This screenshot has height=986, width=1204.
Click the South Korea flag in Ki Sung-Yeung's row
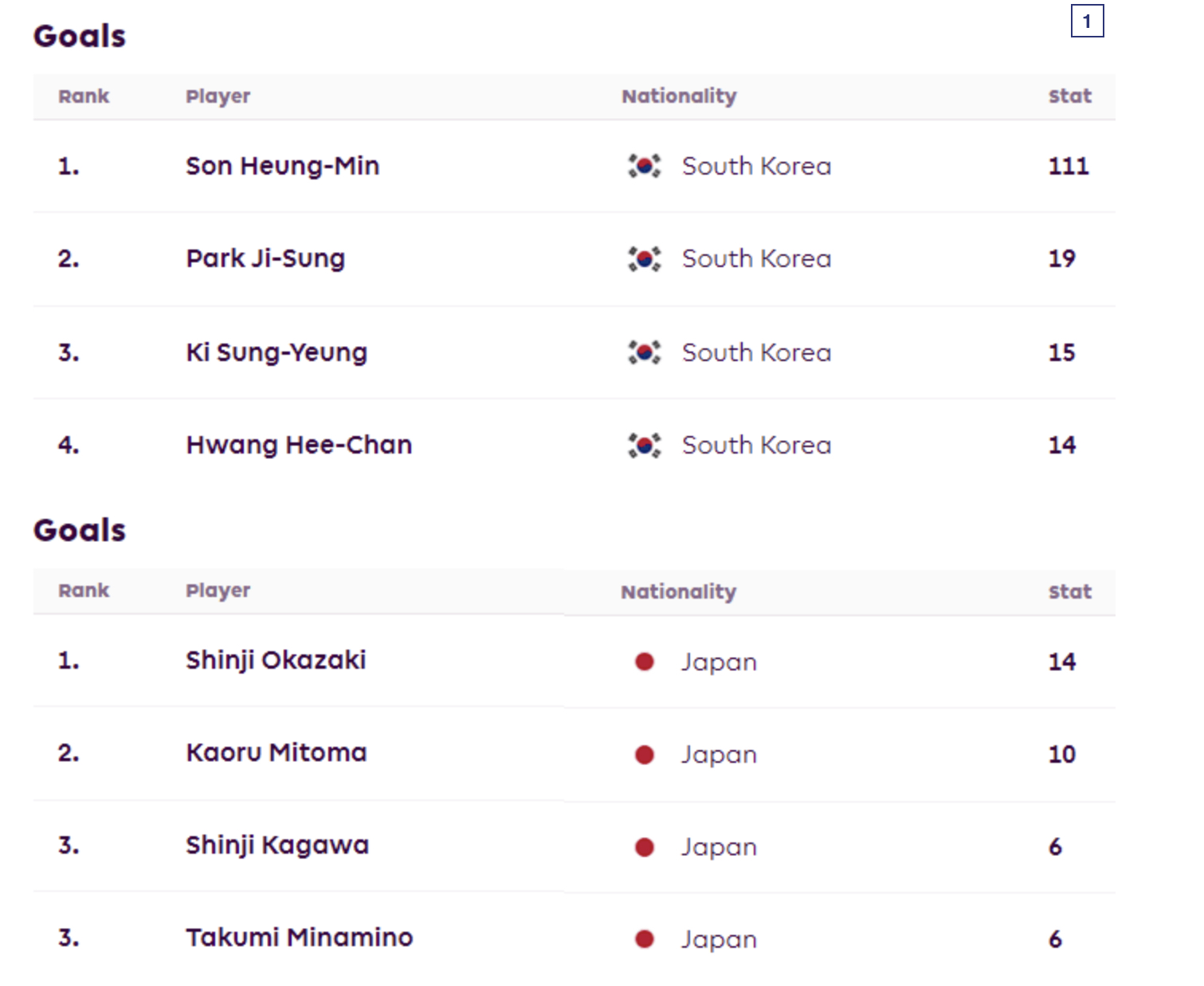[x=644, y=352]
